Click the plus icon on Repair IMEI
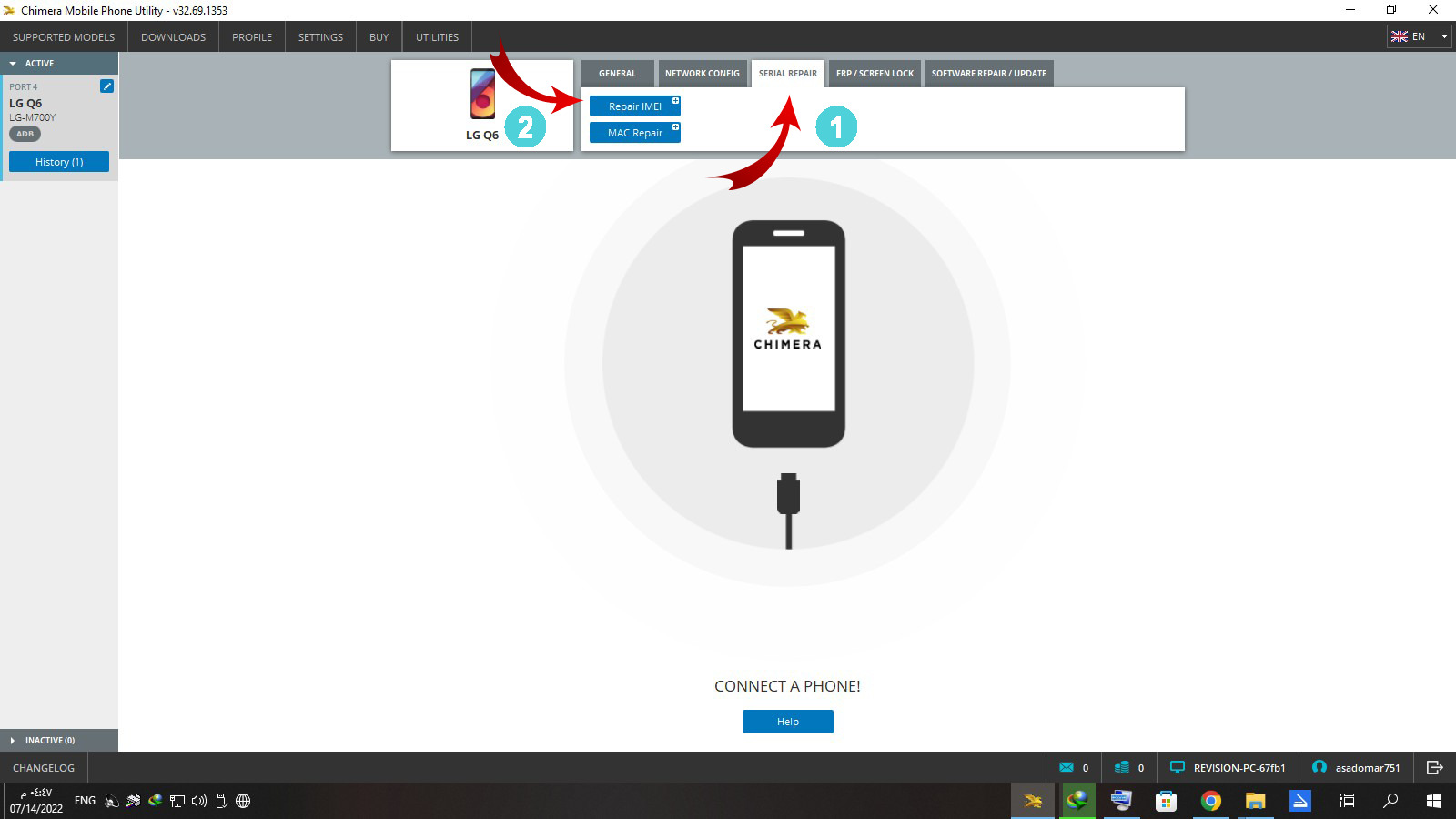Image resolution: width=1456 pixels, height=819 pixels. [675, 100]
